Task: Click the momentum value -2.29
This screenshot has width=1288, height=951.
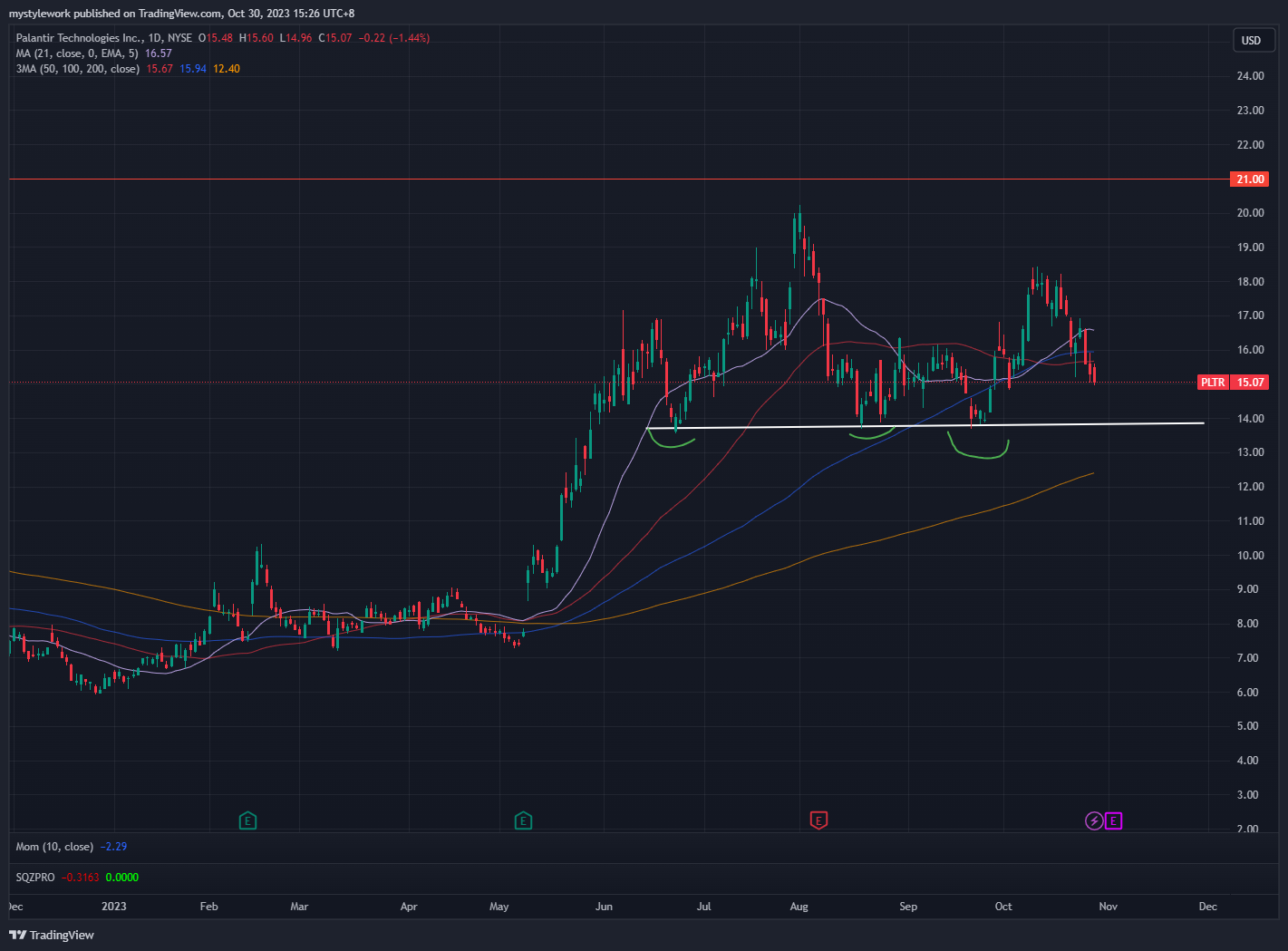Action: 113,847
